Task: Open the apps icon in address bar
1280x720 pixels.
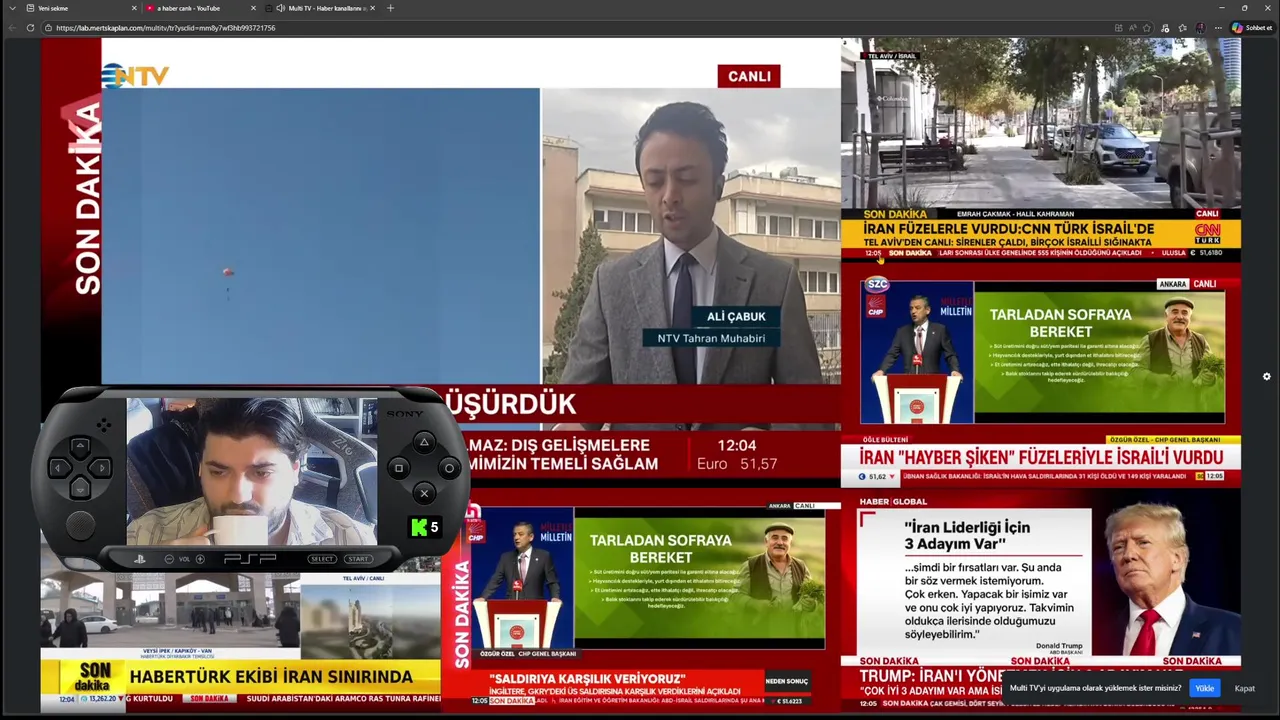Action: pyautogui.click(x=1118, y=28)
